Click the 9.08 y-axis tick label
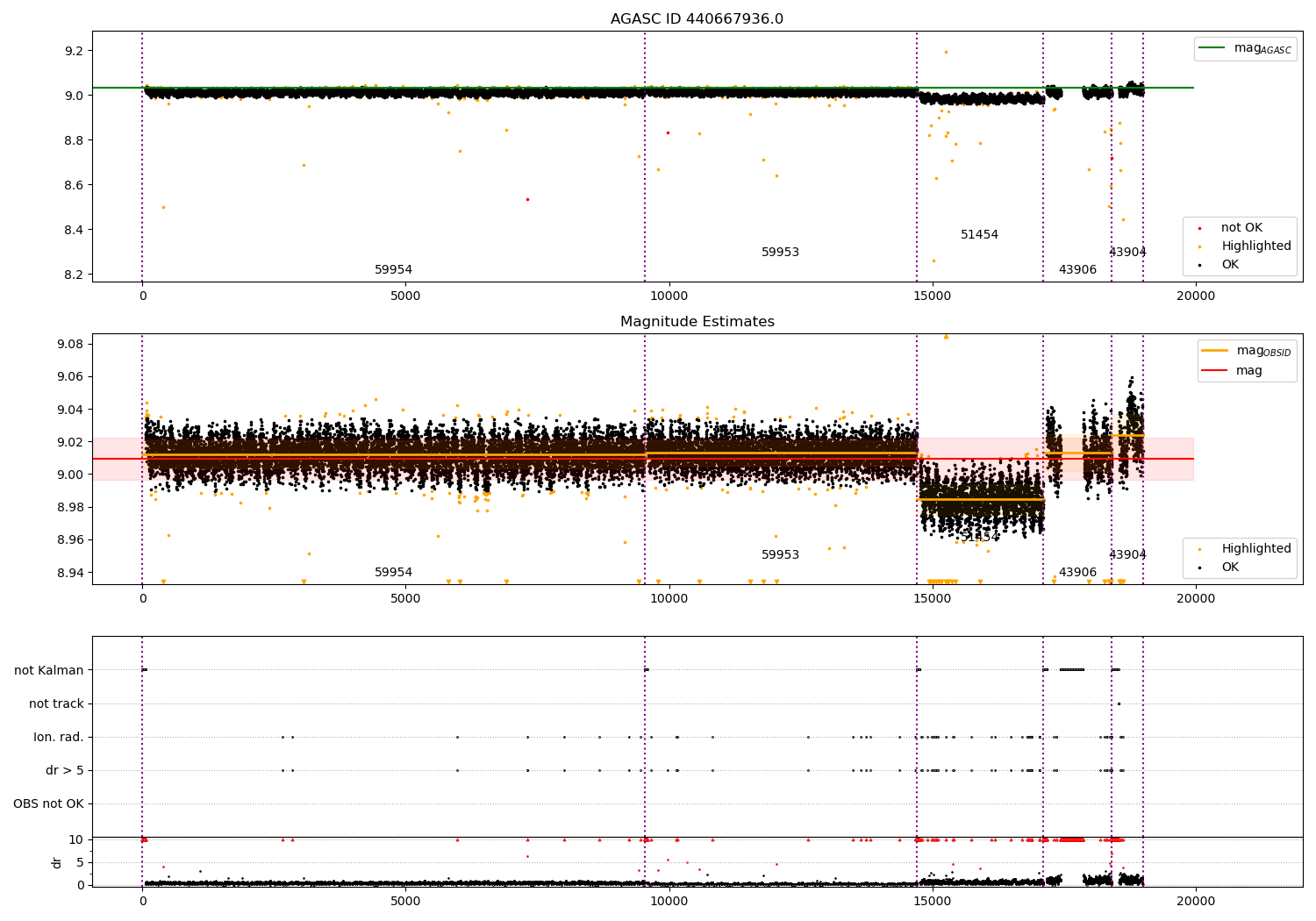Viewport: 1316px width, 921px height. tap(71, 344)
